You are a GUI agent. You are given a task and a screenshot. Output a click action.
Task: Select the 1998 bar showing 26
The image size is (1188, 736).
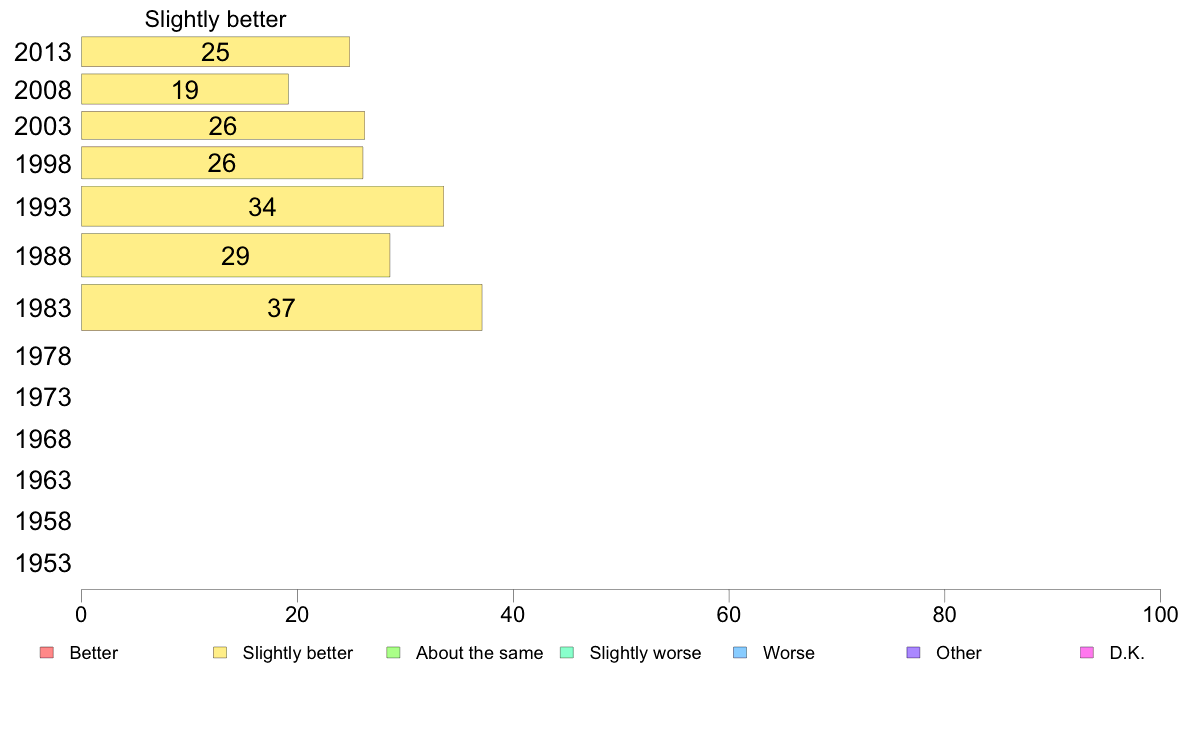[222, 163]
